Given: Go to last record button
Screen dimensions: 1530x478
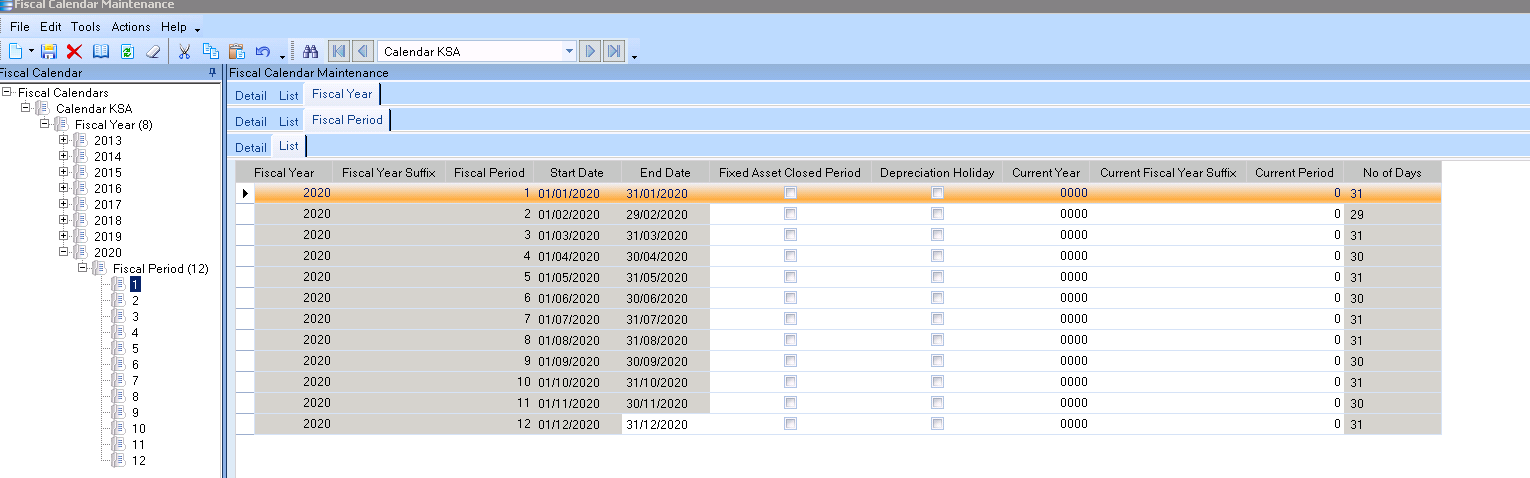Looking at the screenshot, I should pos(614,51).
